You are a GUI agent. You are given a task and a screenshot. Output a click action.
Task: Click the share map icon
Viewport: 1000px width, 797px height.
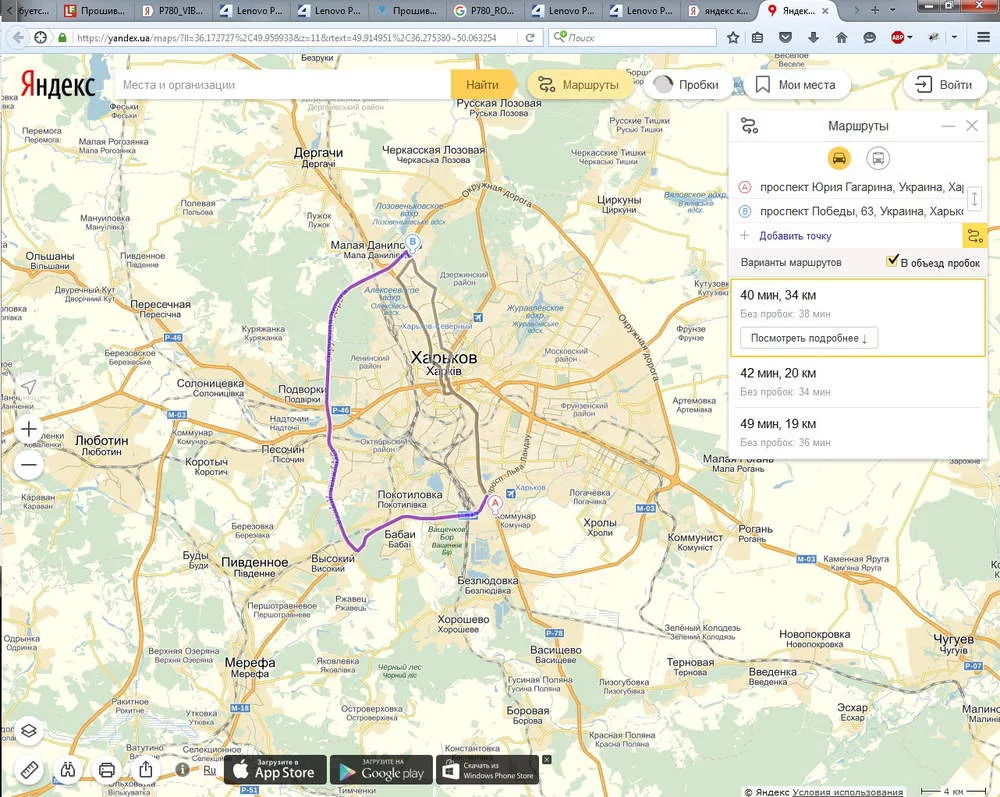[146, 769]
